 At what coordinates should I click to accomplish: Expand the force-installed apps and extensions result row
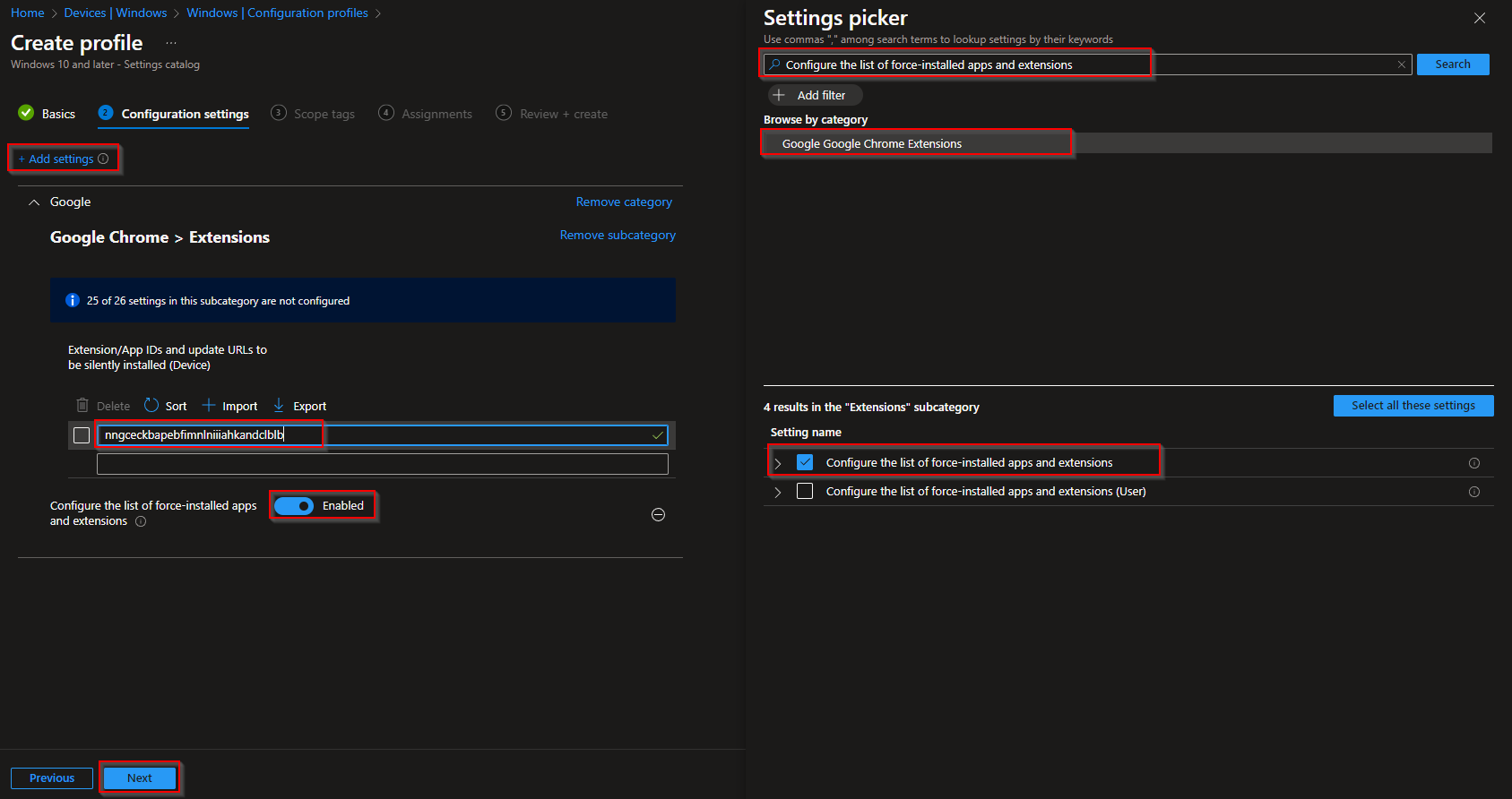pyautogui.click(x=778, y=463)
